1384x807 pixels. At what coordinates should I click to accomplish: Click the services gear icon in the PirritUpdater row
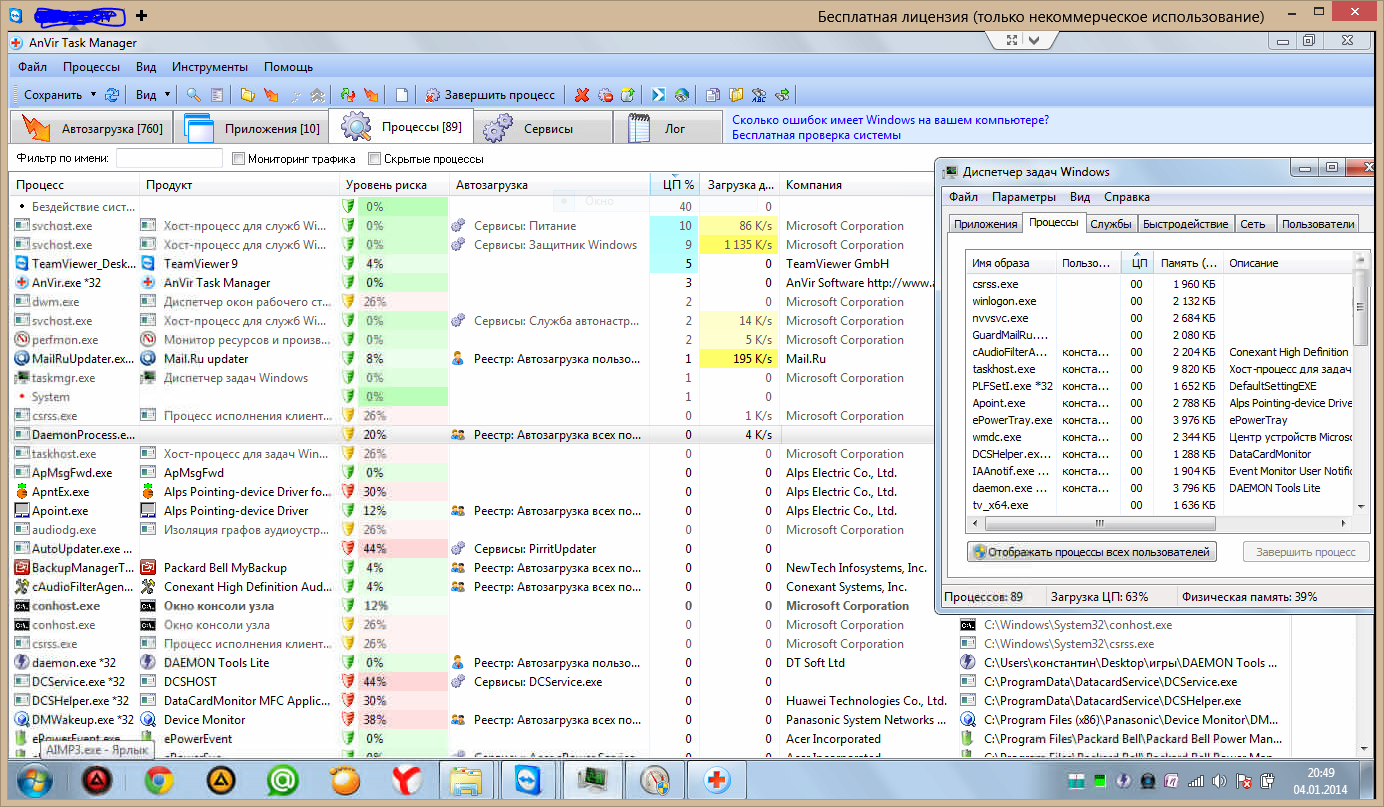coord(459,549)
